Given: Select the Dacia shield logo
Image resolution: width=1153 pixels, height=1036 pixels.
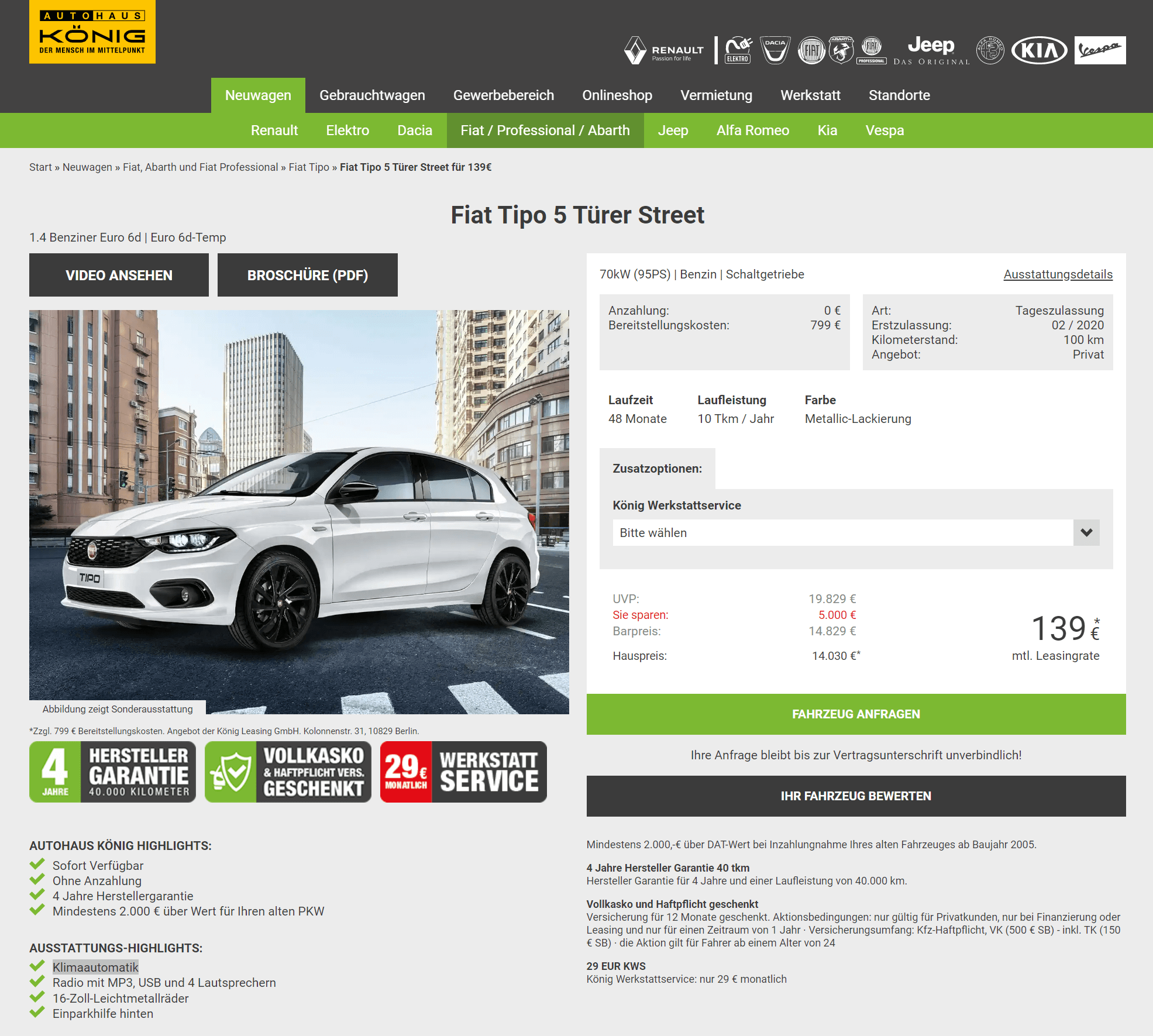Looking at the screenshot, I should [x=775, y=50].
